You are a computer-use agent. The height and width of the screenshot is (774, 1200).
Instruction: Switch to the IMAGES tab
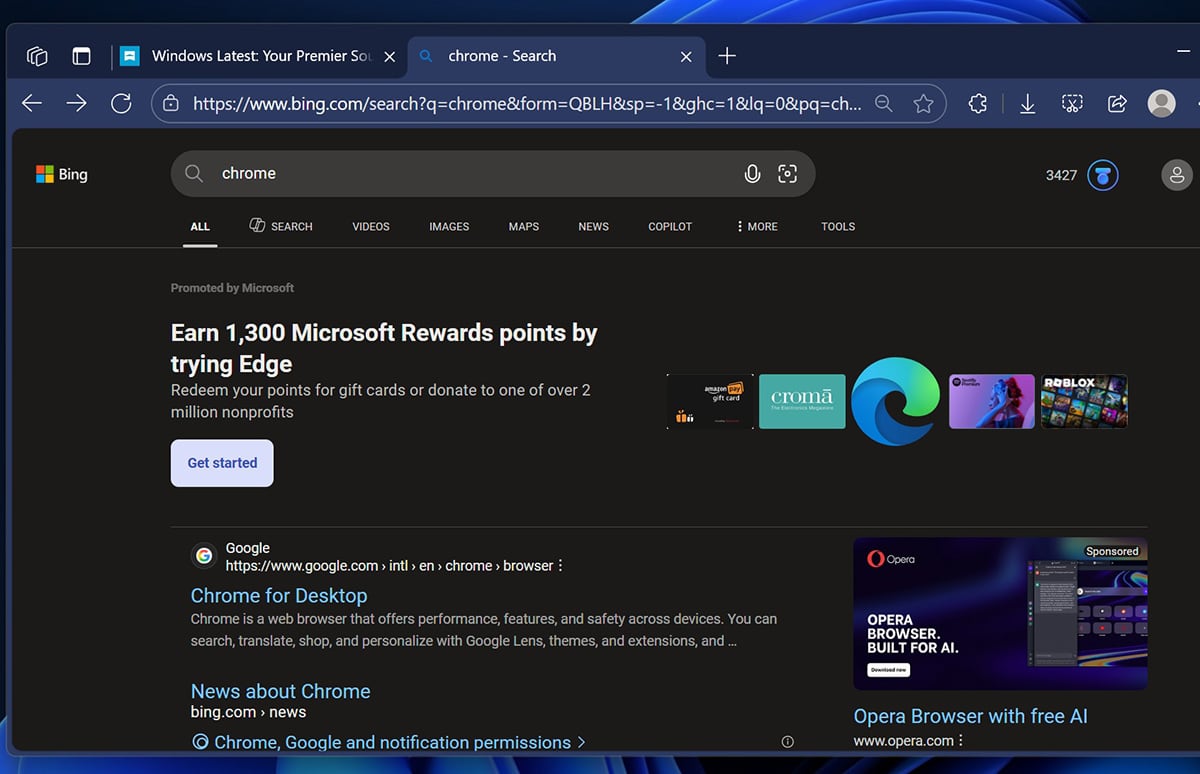click(x=448, y=226)
